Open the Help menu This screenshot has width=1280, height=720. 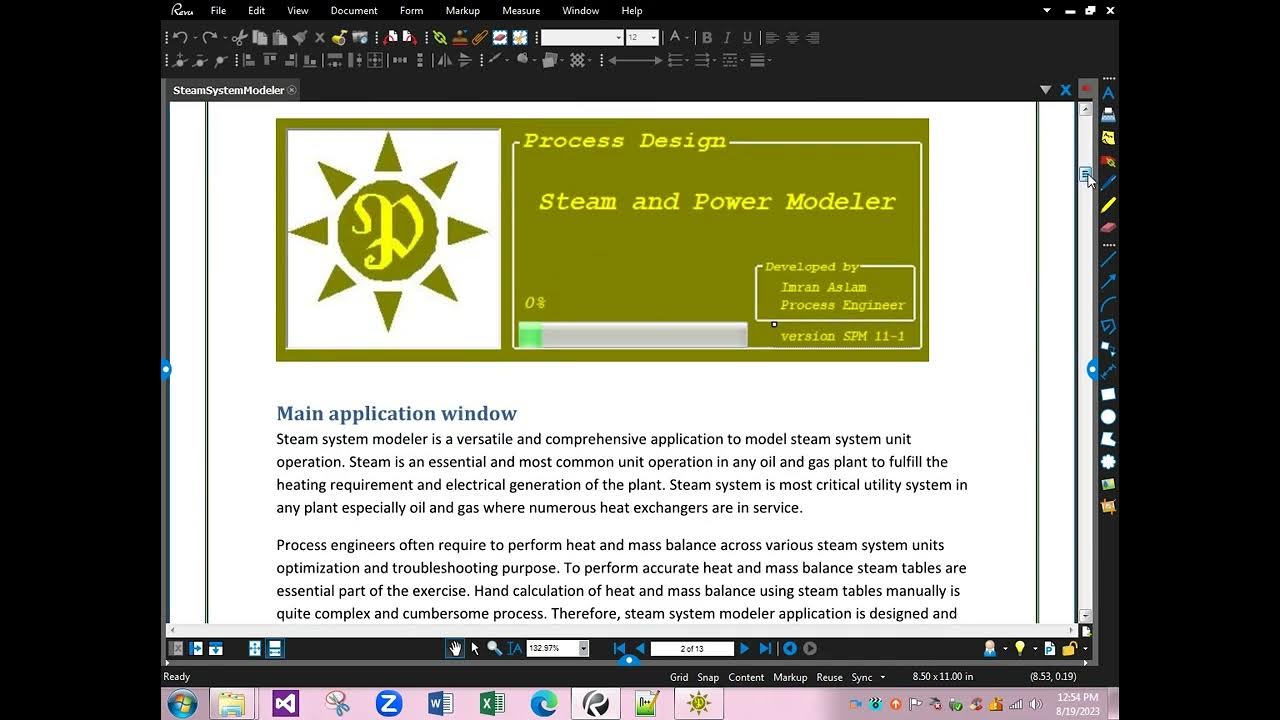632,10
